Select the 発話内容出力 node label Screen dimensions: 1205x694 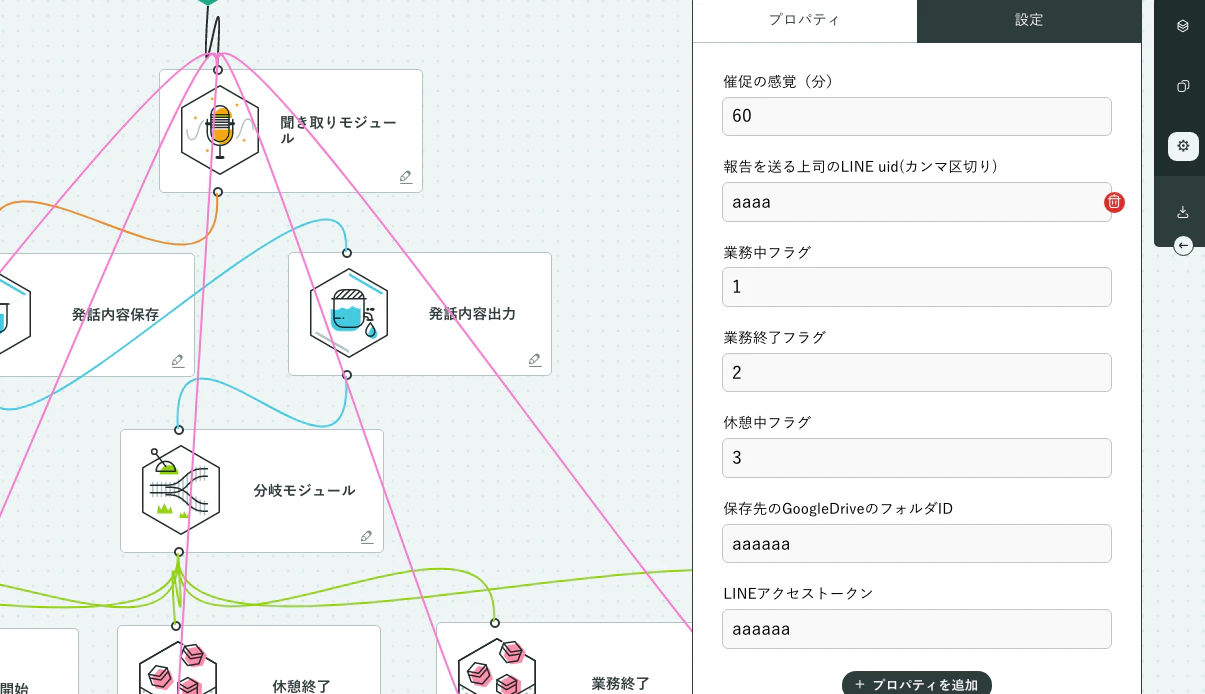472,314
